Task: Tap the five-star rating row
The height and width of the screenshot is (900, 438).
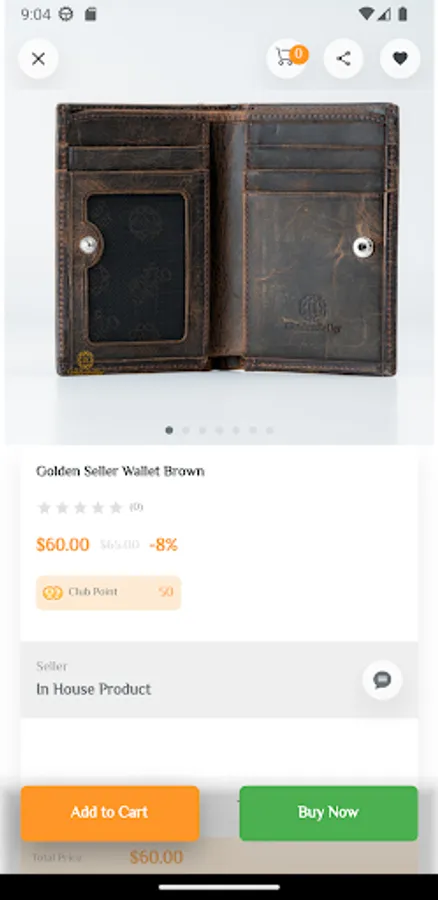Action: coord(80,507)
